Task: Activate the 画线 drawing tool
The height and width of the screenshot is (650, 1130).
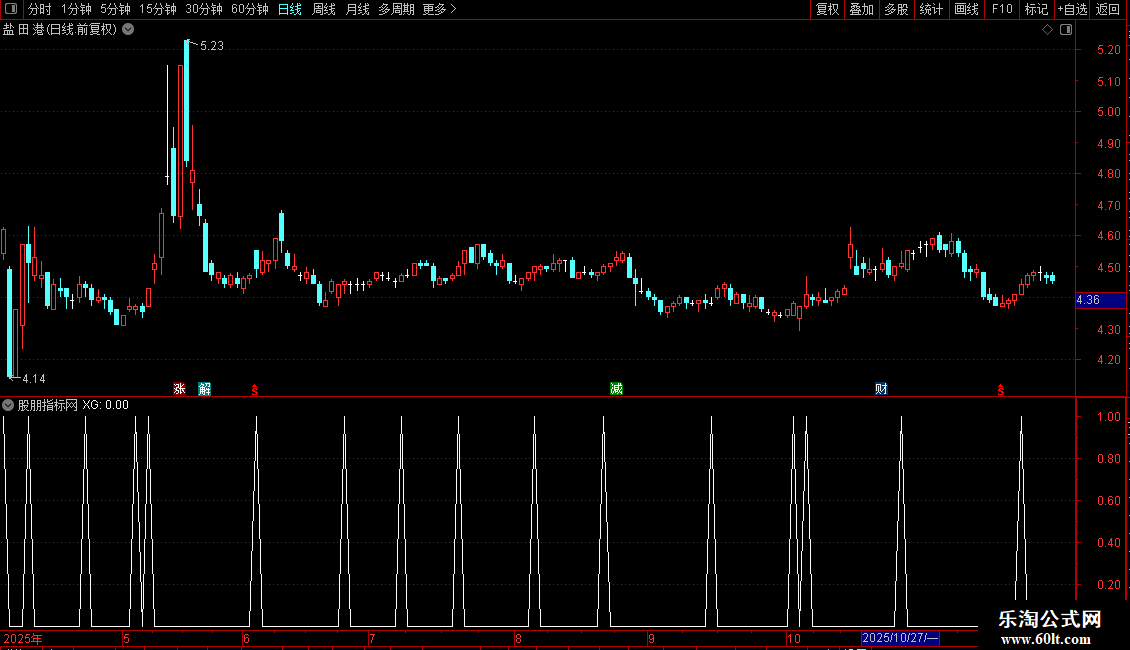Action: pyautogui.click(x=966, y=9)
